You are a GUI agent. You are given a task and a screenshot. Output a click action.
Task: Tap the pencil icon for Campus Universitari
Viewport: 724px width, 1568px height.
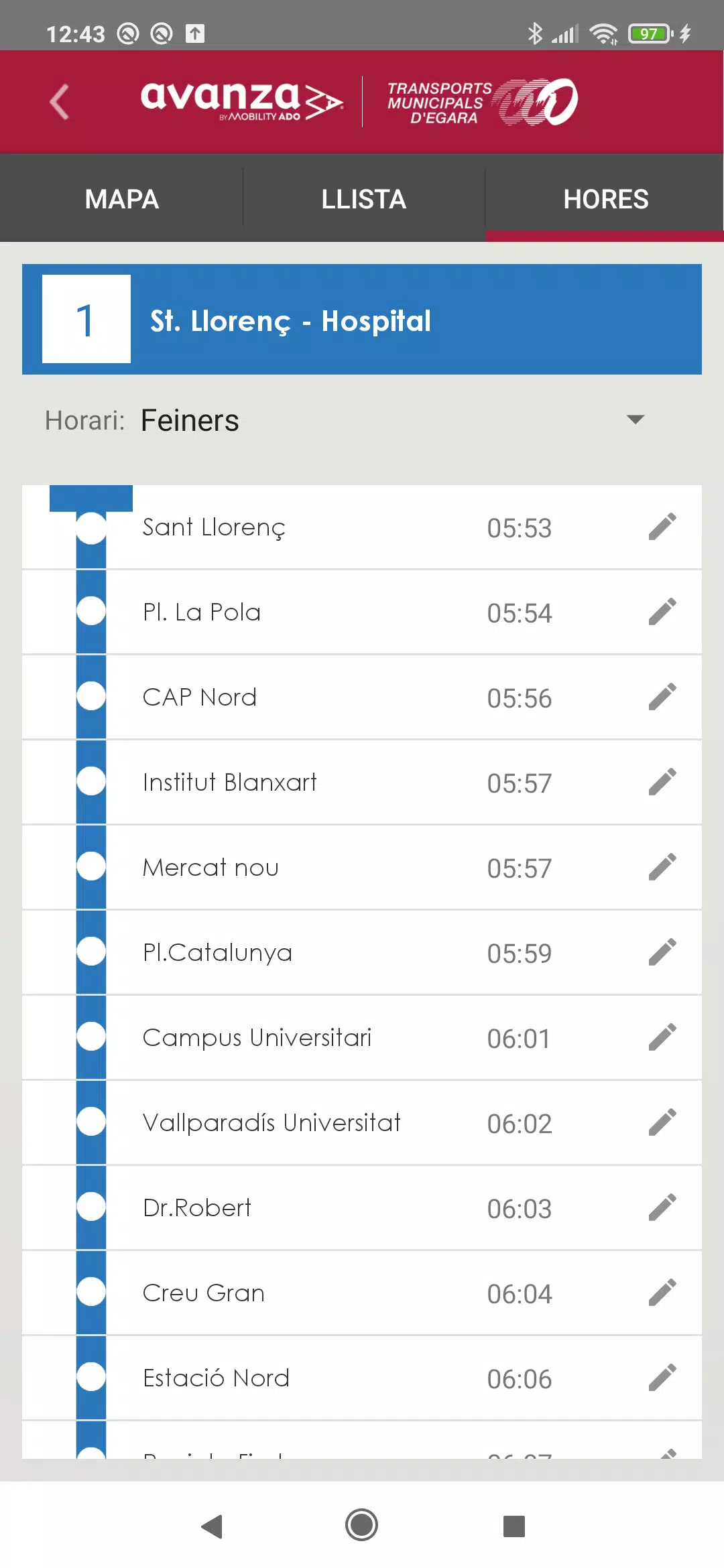pos(662,1037)
